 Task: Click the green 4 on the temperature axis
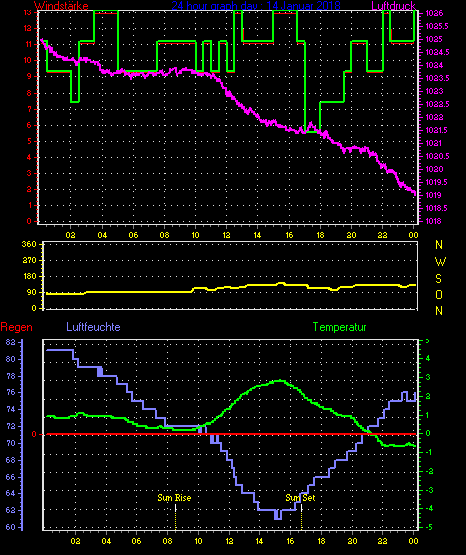pyautogui.click(x=428, y=359)
